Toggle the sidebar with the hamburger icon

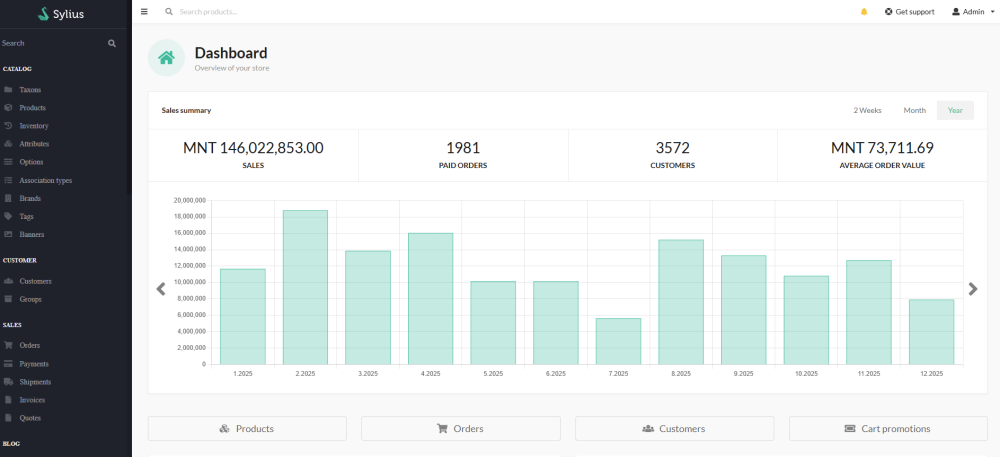(x=144, y=11)
